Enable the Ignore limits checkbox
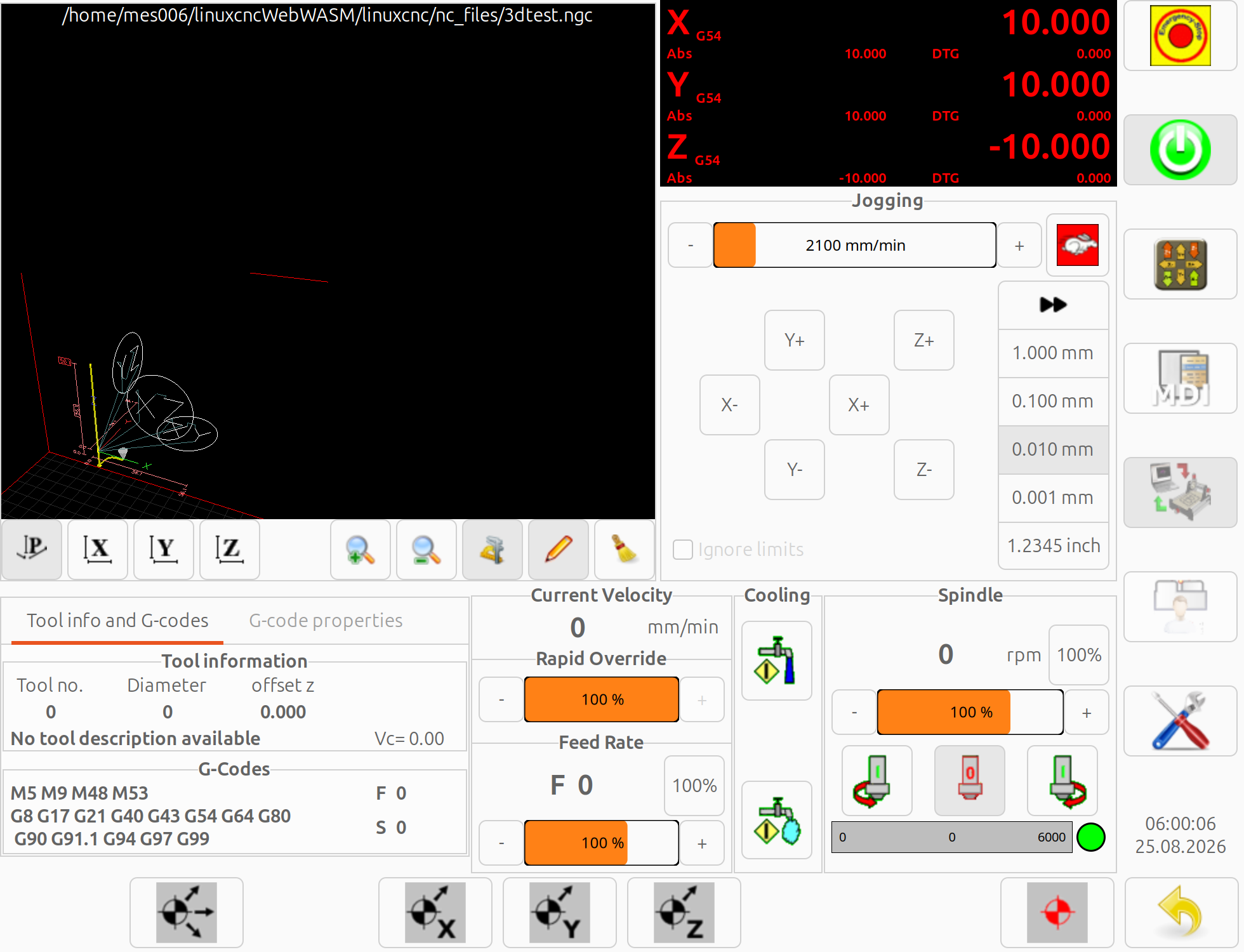 click(683, 550)
